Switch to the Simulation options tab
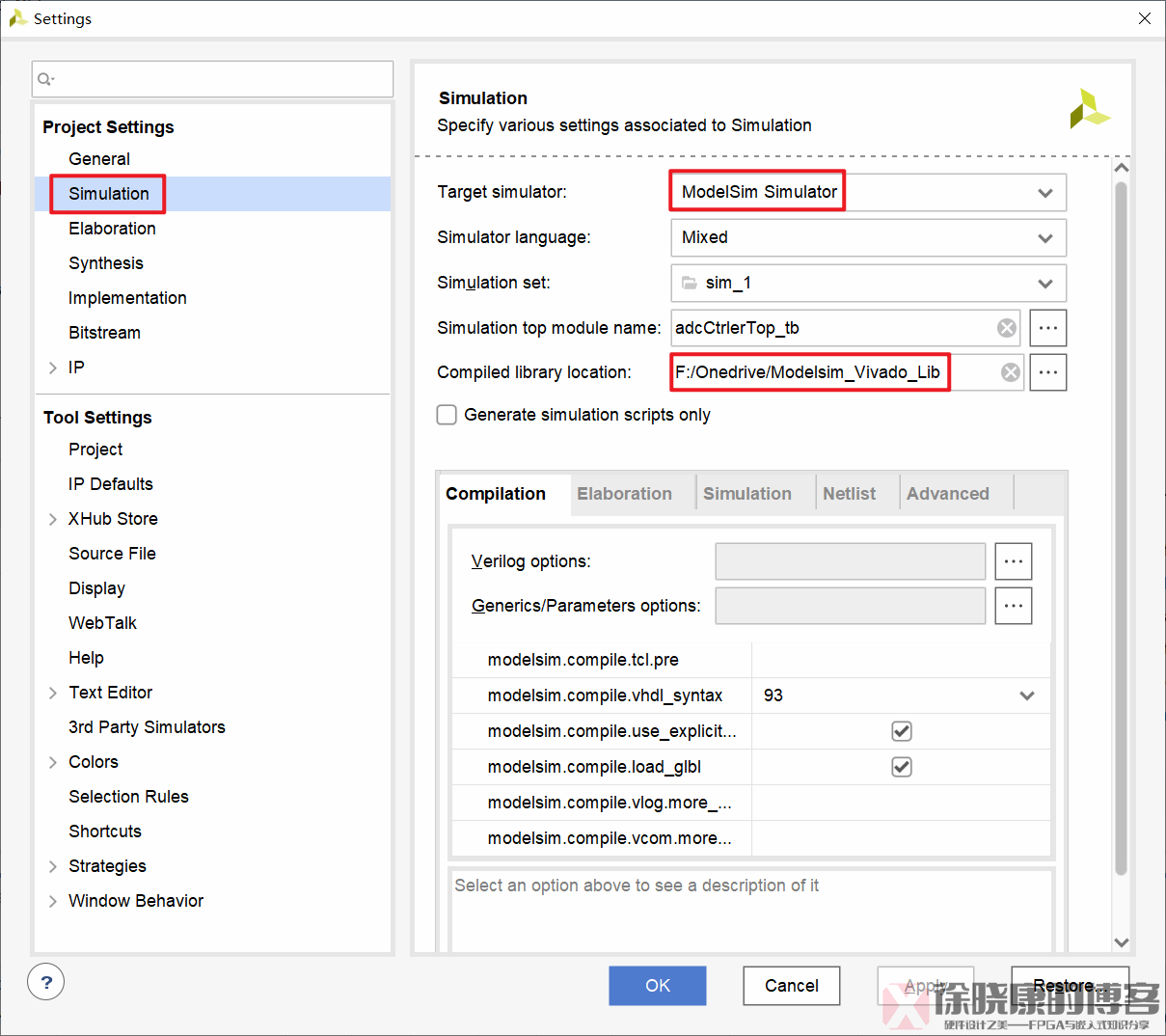The image size is (1166, 1036). tap(747, 494)
